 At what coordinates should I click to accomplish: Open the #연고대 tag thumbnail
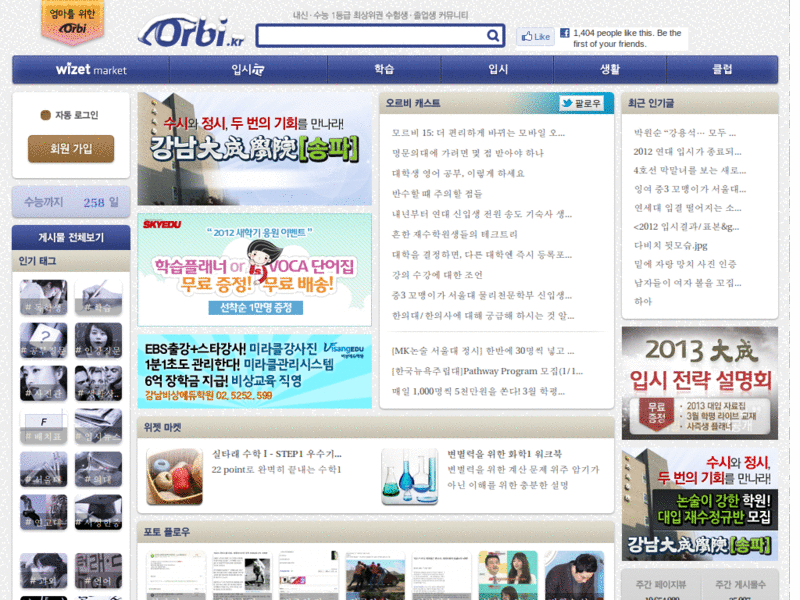pos(43,512)
